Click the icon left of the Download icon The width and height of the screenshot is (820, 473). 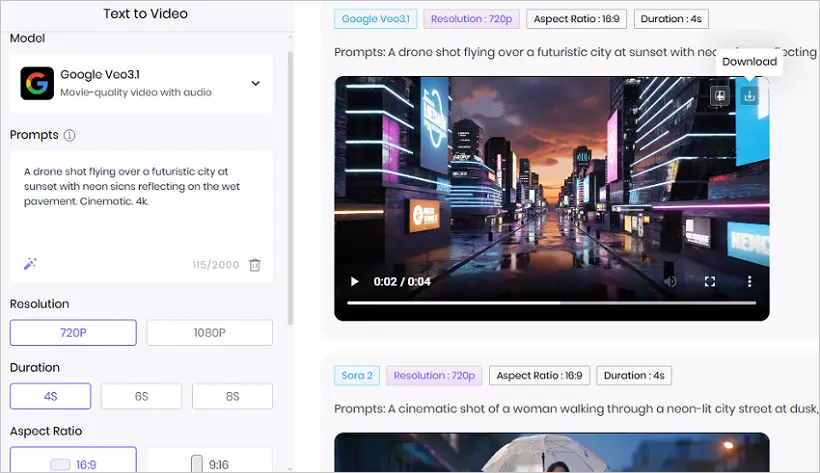[x=720, y=96]
